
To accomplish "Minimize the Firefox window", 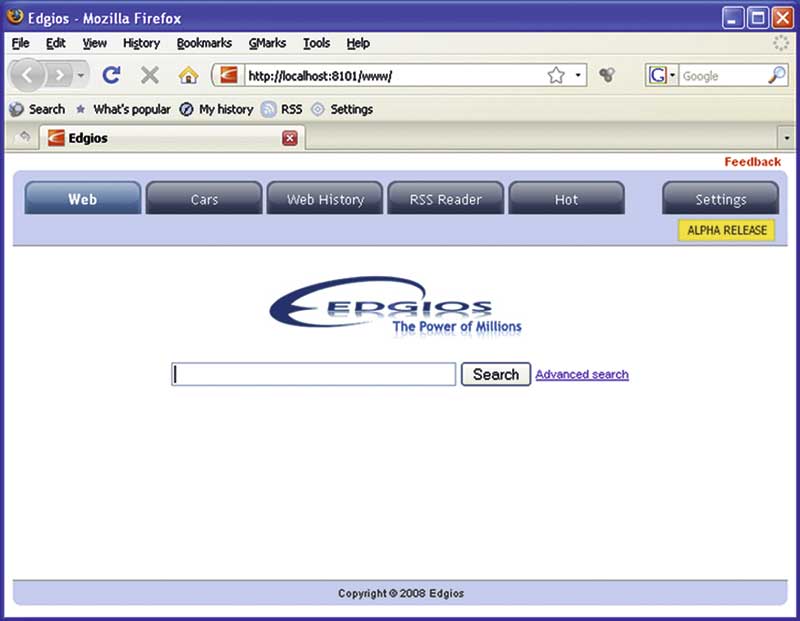I will click(733, 18).
